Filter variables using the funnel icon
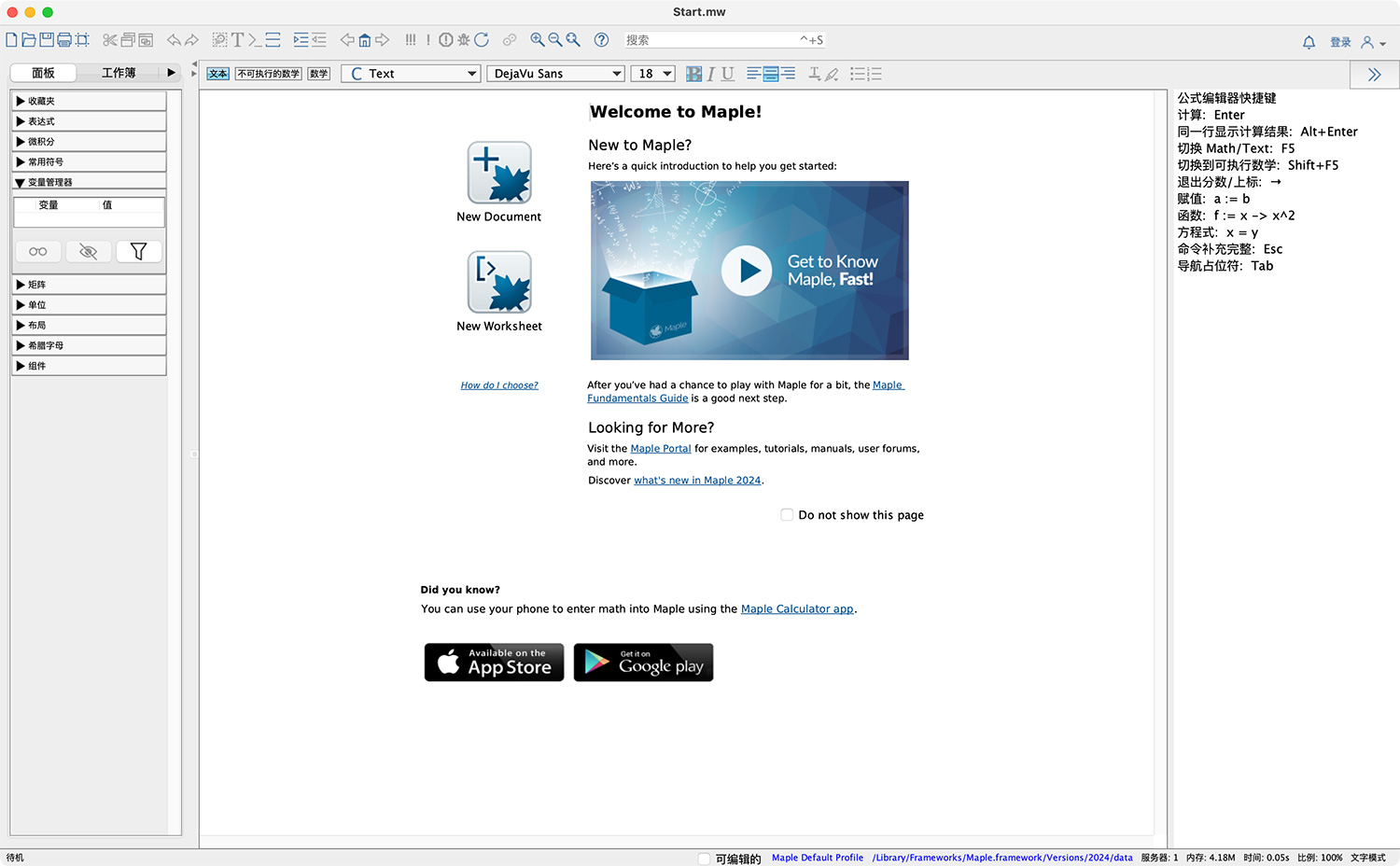Viewport: 1400px width, 866px height. point(138,251)
